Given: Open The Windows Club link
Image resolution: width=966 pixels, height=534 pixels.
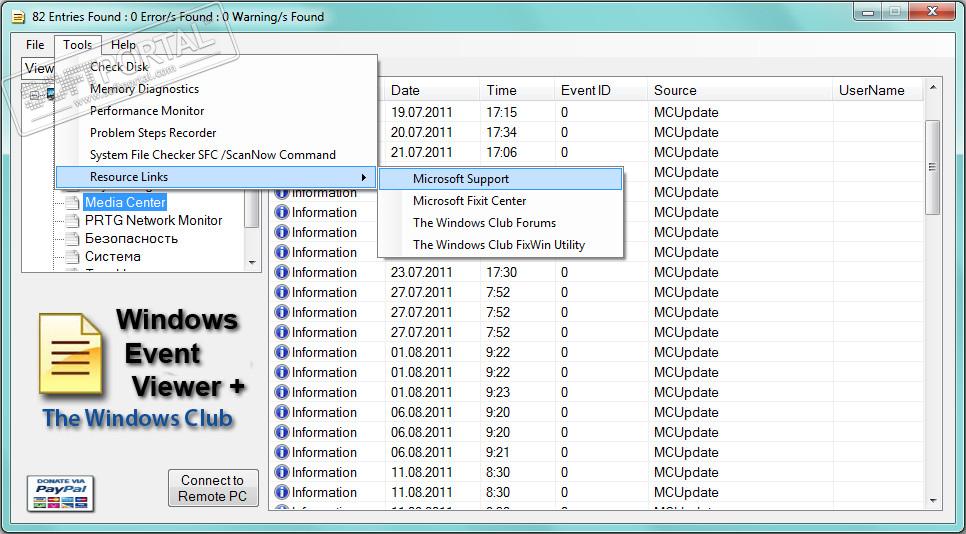Looking at the screenshot, I should (x=138, y=418).
